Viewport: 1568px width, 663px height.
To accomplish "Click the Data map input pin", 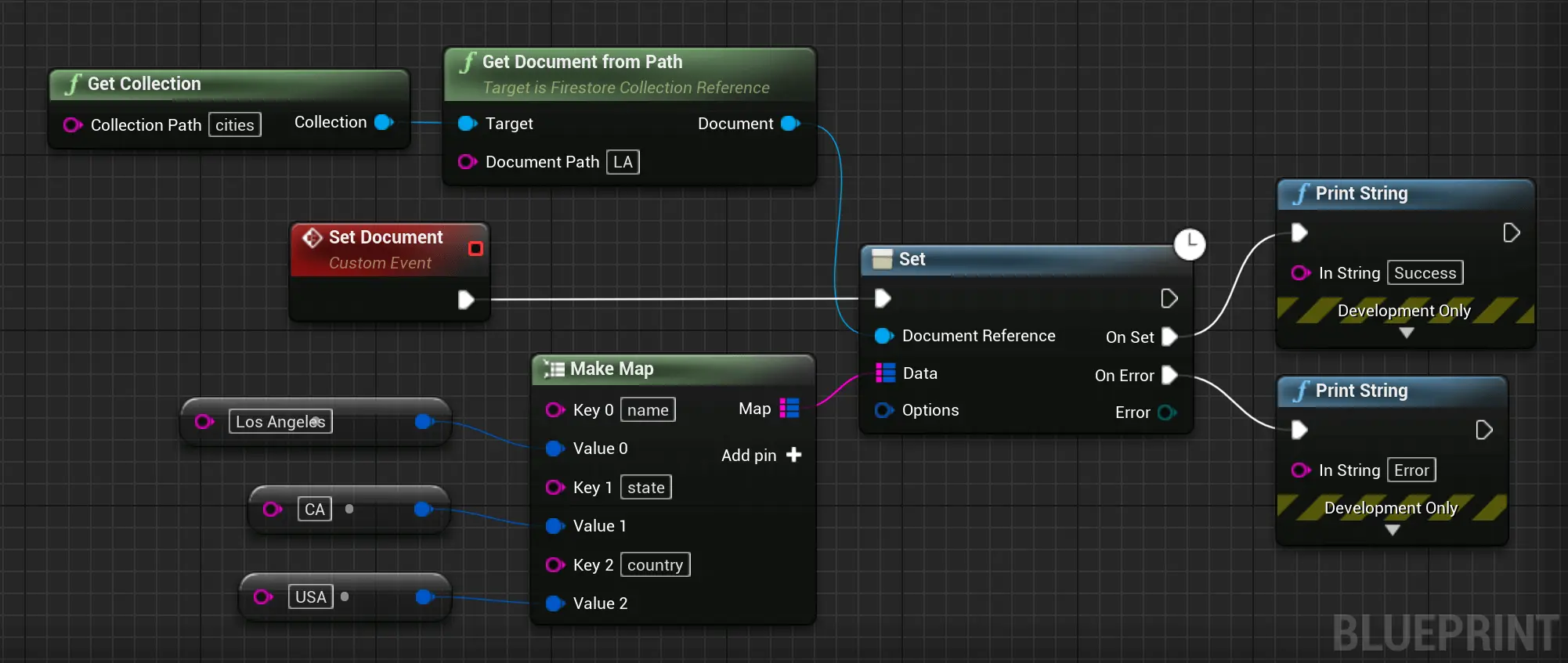I will [885, 373].
